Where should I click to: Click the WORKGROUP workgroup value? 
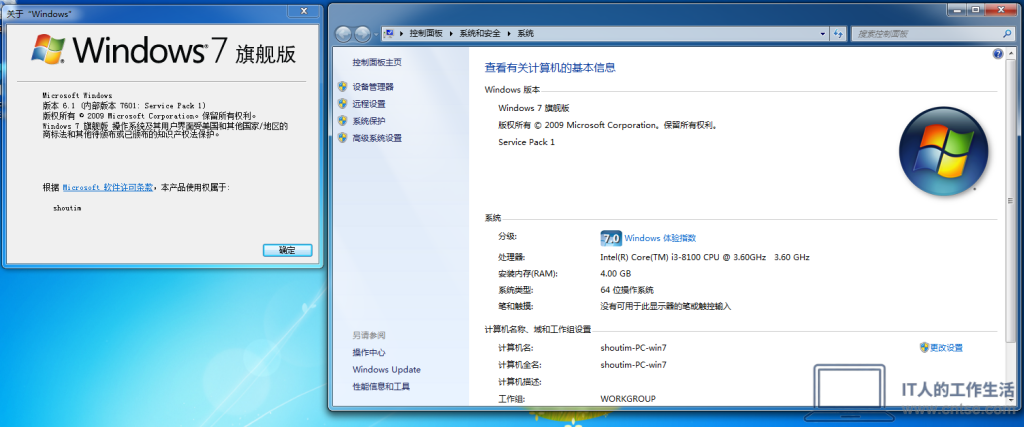pos(628,398)
